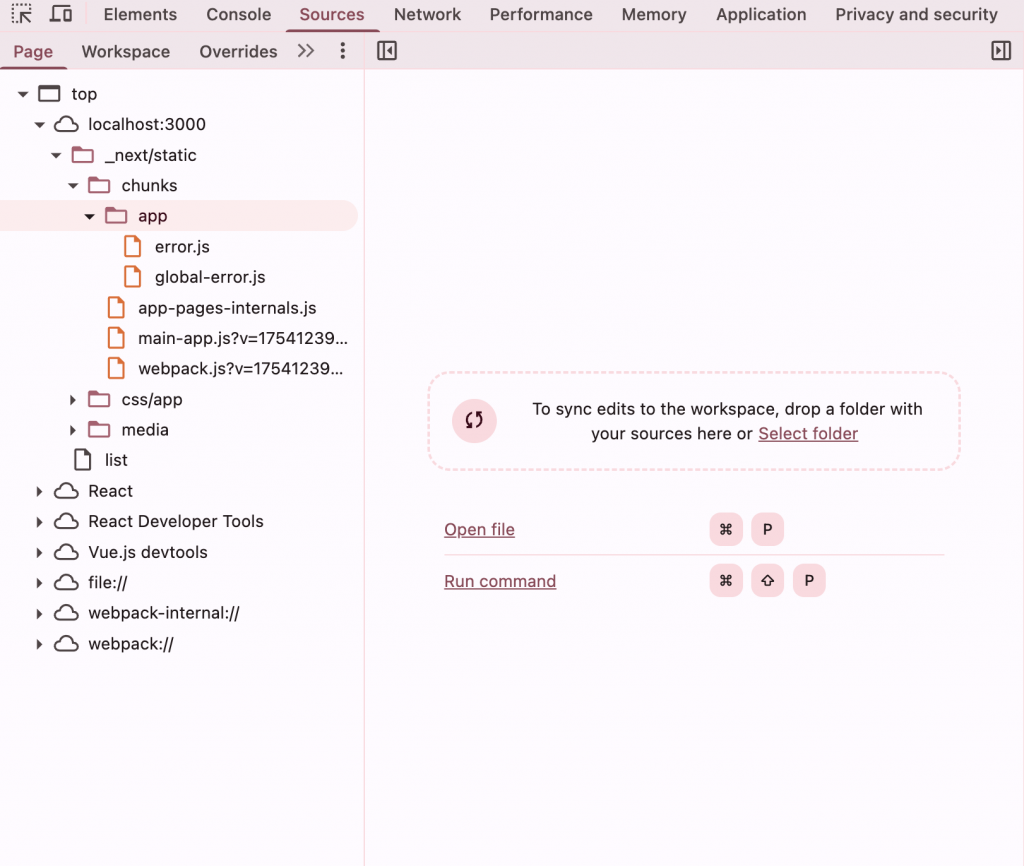
Task: Click the file icon beside webpack.js
Action: click(116, 368)
